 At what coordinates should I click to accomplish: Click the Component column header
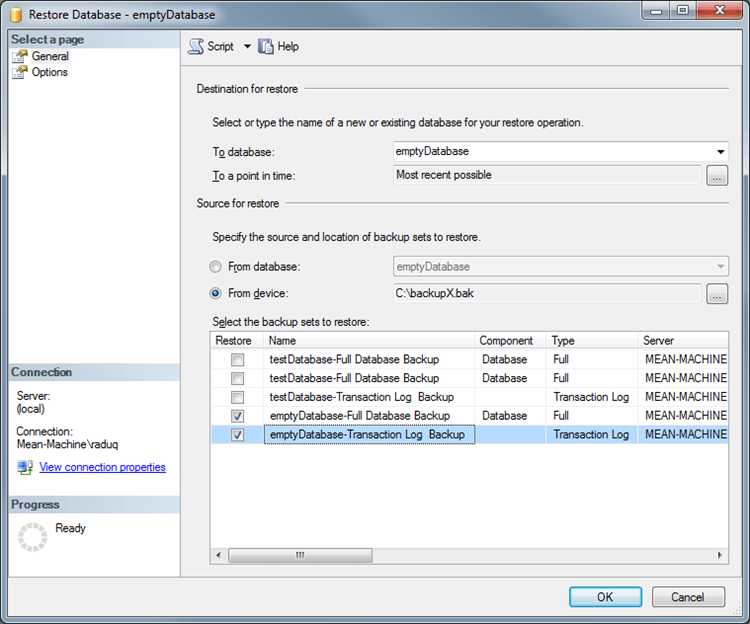tap(510, 340)
